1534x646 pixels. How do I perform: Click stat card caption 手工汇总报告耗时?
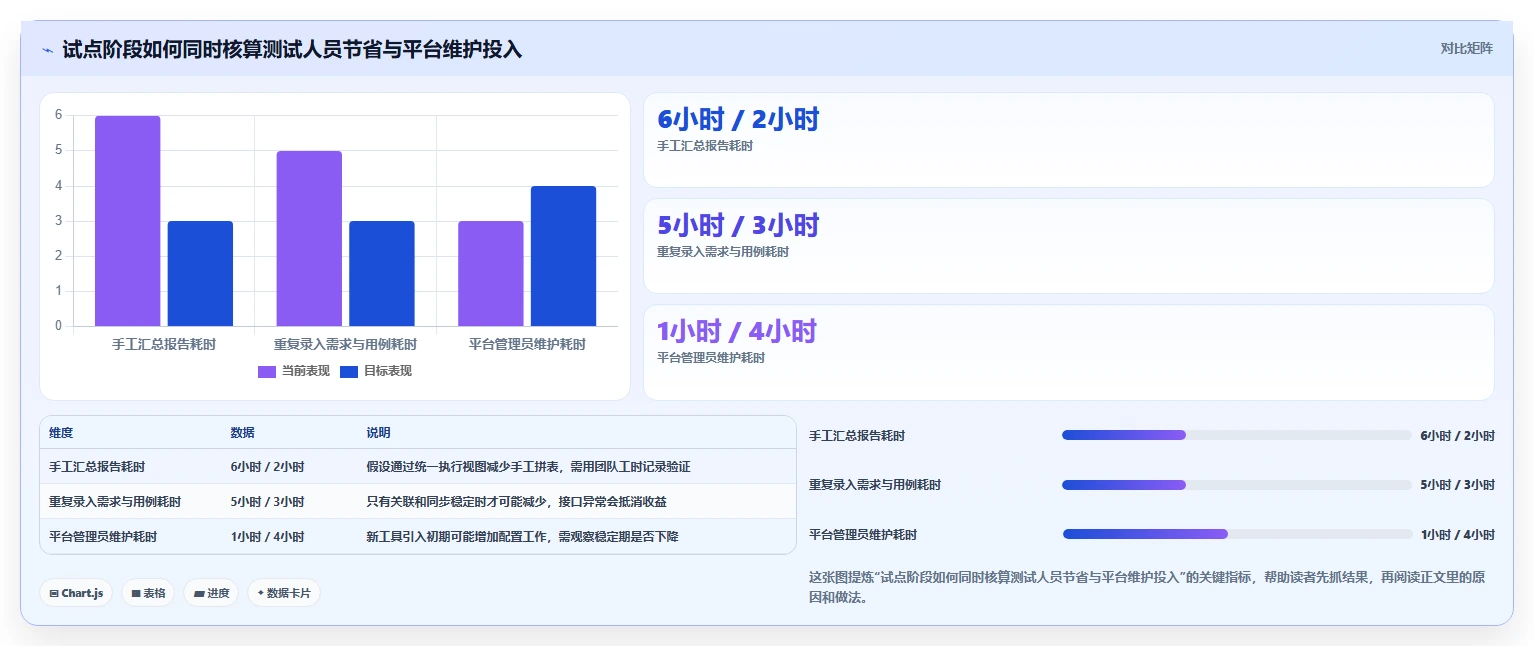click(x=705, y=146)
